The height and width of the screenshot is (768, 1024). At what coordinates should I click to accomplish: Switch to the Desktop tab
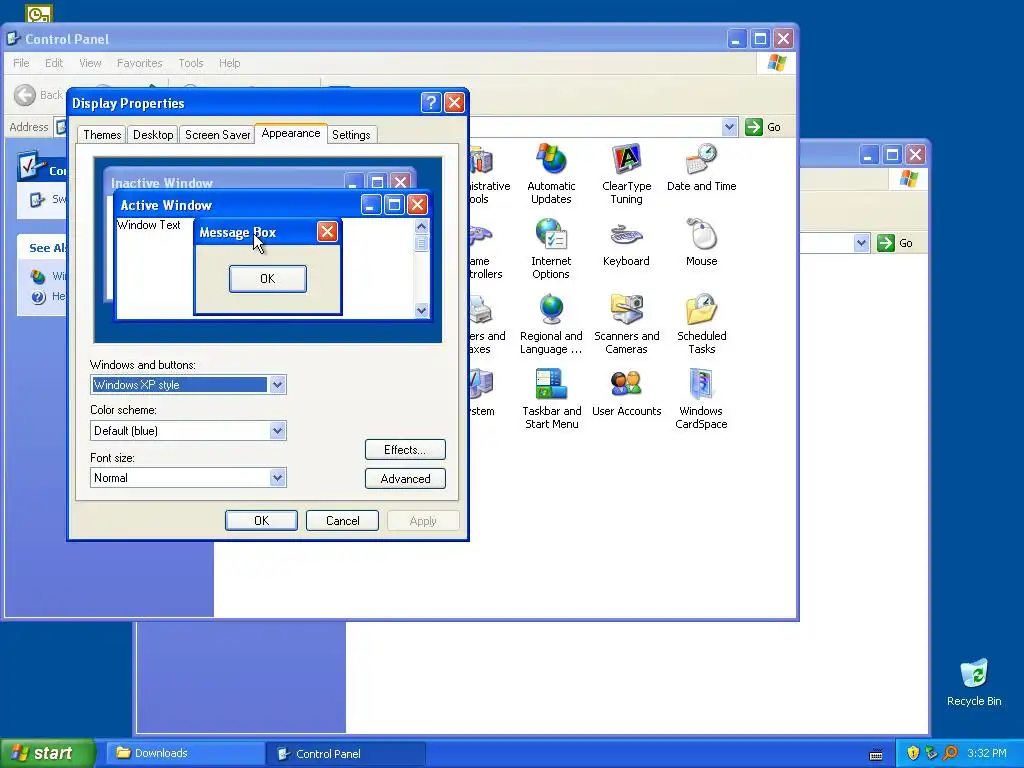(153, 135)
